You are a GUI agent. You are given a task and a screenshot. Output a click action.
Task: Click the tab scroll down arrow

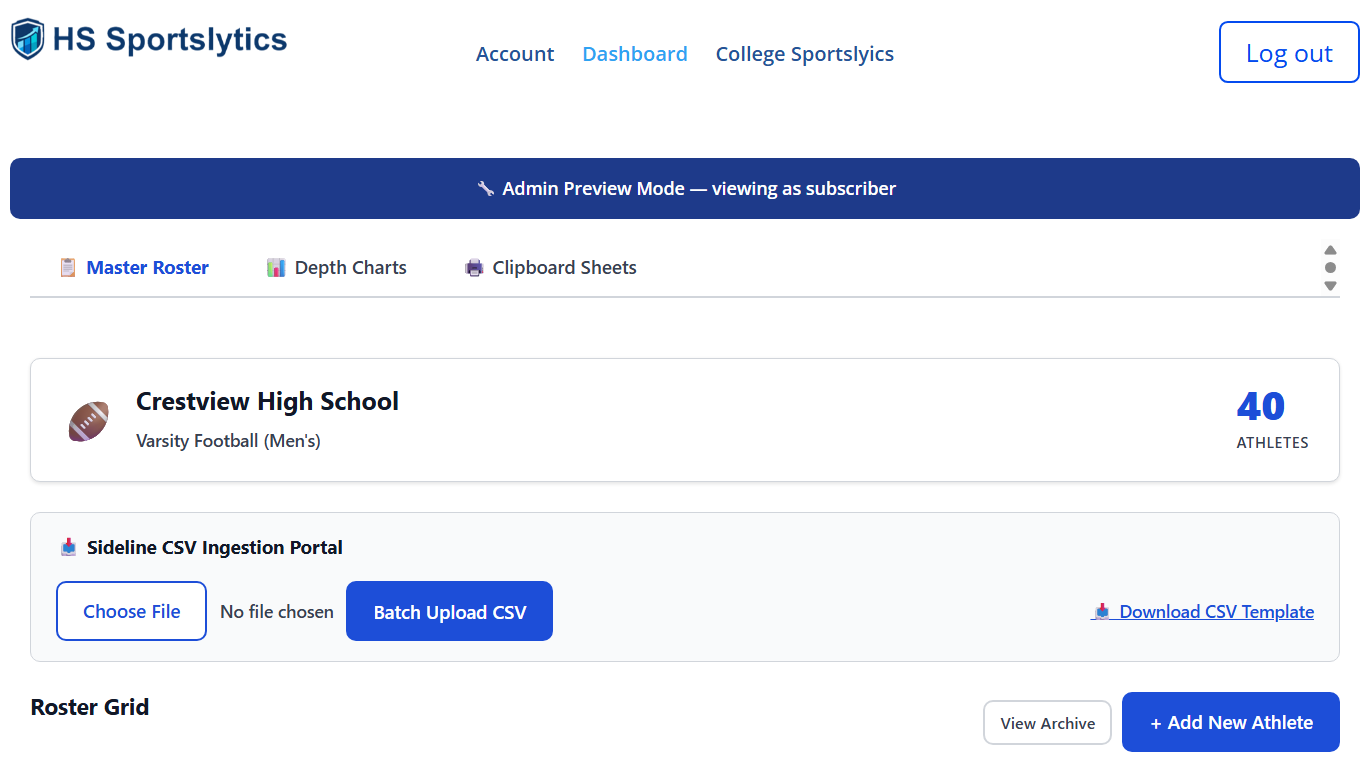tap(1330, 286)
